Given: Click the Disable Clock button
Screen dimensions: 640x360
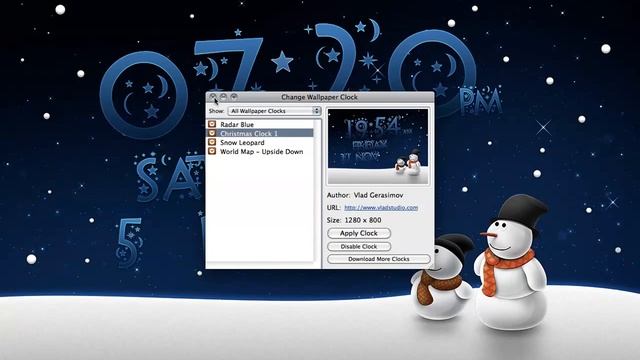Looking at the screenshot, I should pyautogui.click(x=359, y=247).
